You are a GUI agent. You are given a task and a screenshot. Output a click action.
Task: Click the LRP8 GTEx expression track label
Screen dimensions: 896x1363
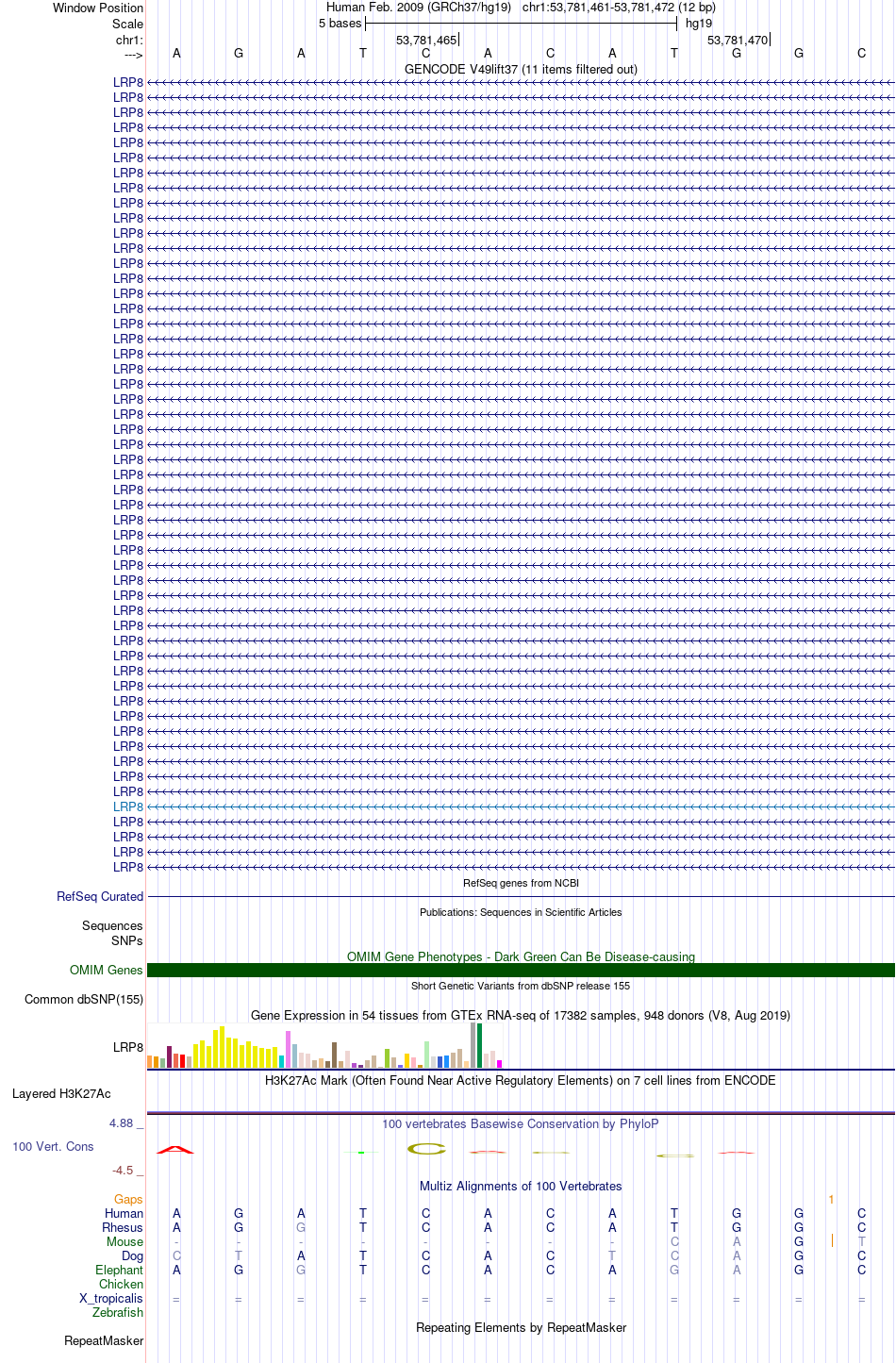pyautogui.click(x=128, y=1047)
